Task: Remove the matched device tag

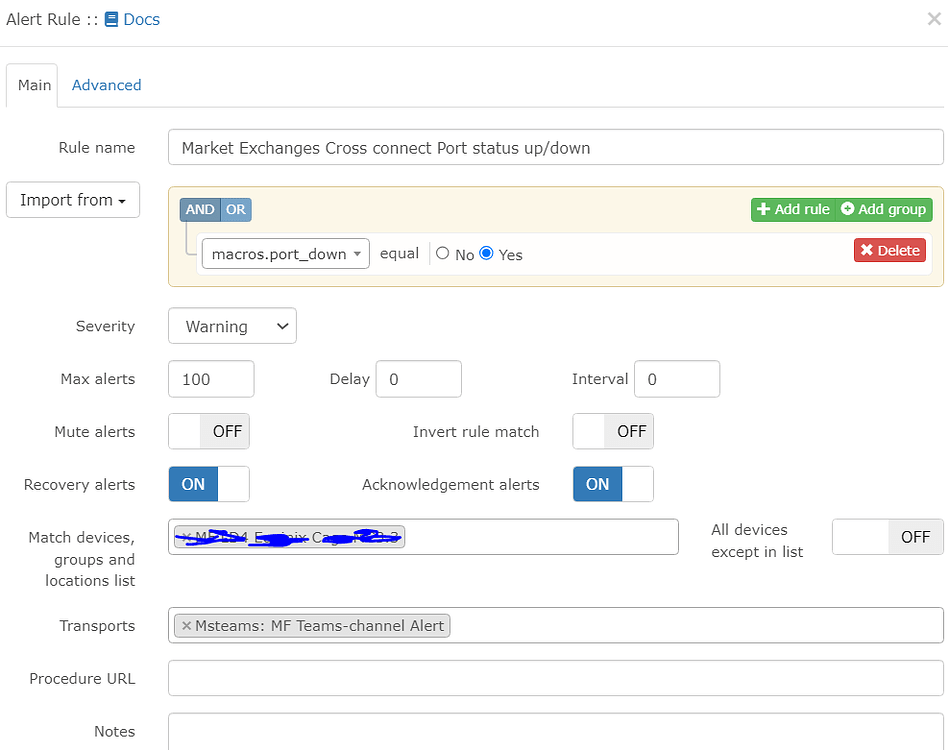Action: point(187,537)
